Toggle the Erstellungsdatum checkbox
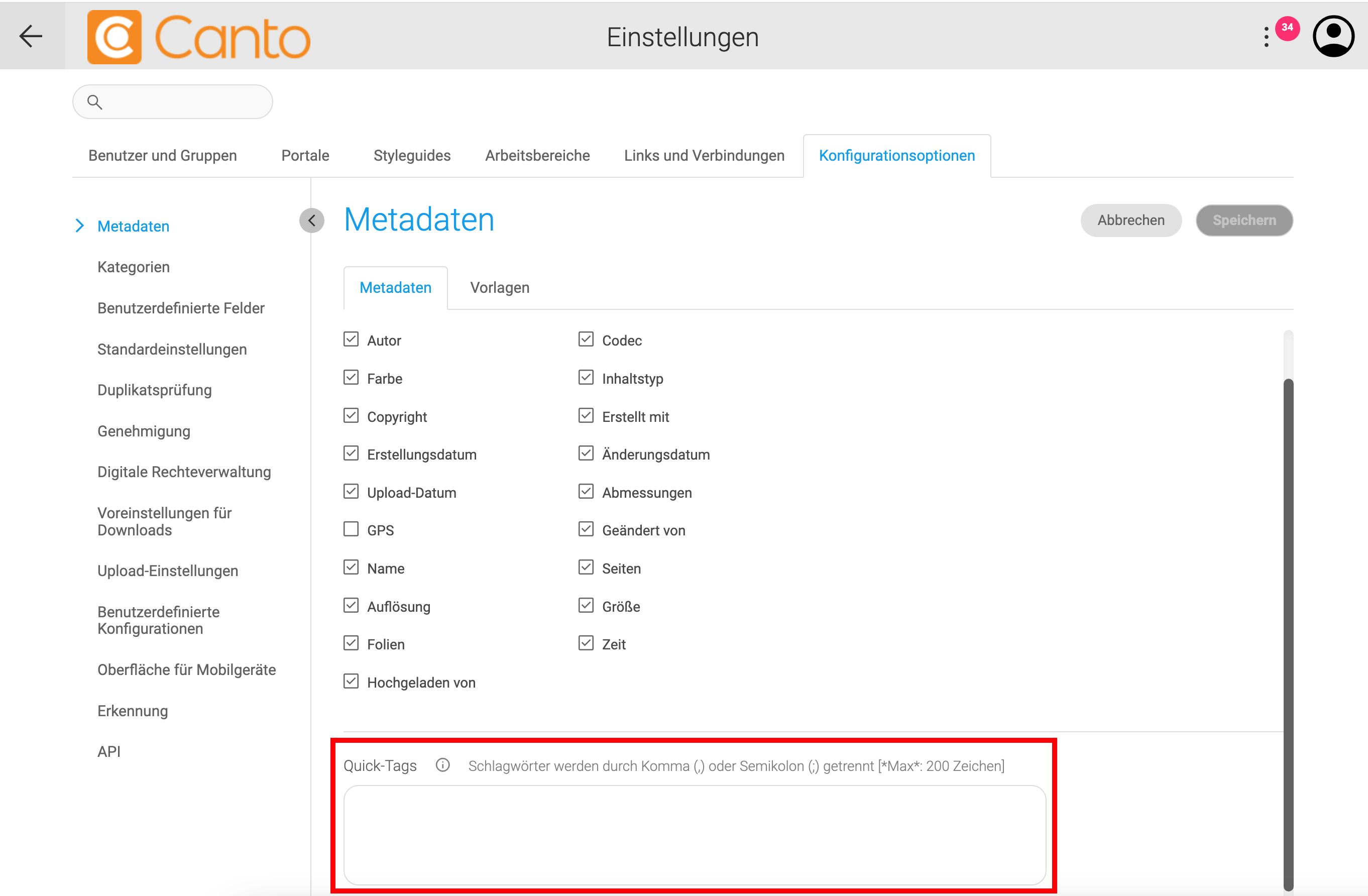The image size is (1368, 896). pyautogui.click(x=351, y=454)
